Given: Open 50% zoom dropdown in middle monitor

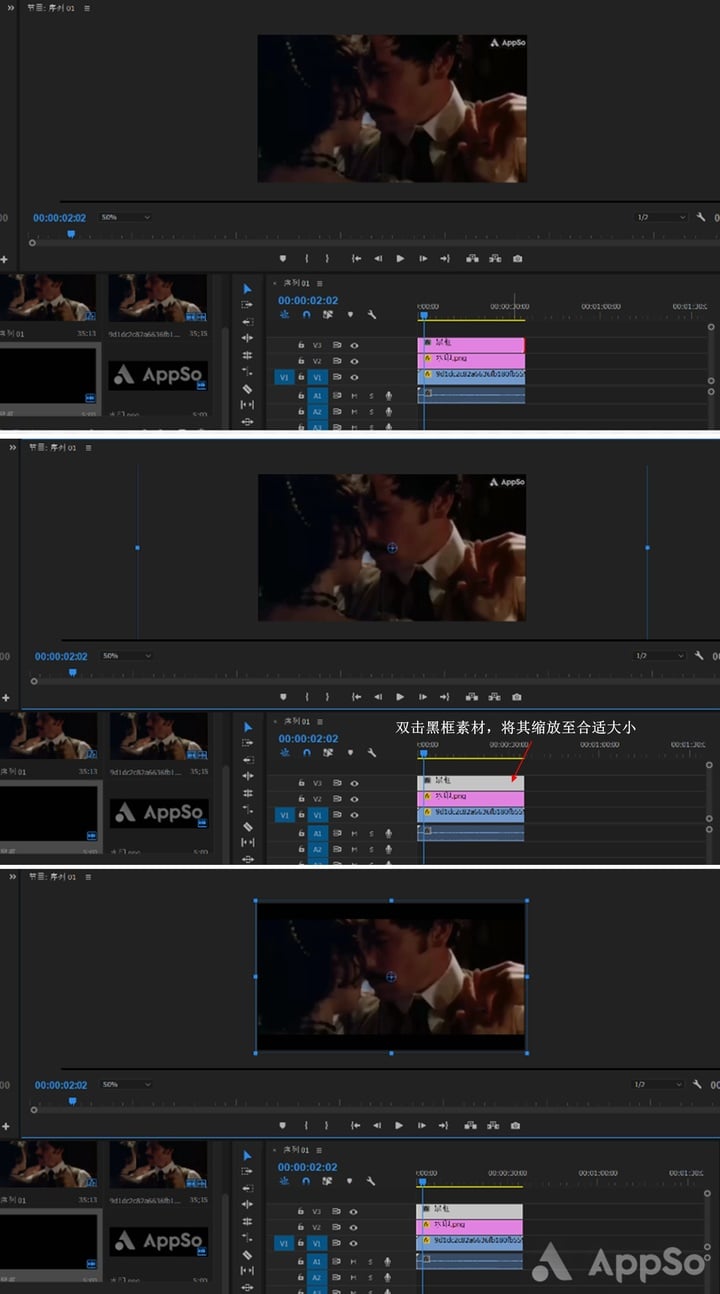Looking at the screenshot, I should (125, 656).
